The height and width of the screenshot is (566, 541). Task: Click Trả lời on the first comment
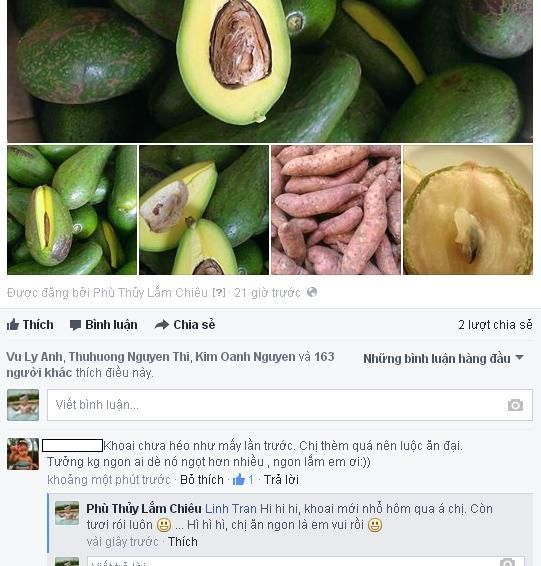281,480
